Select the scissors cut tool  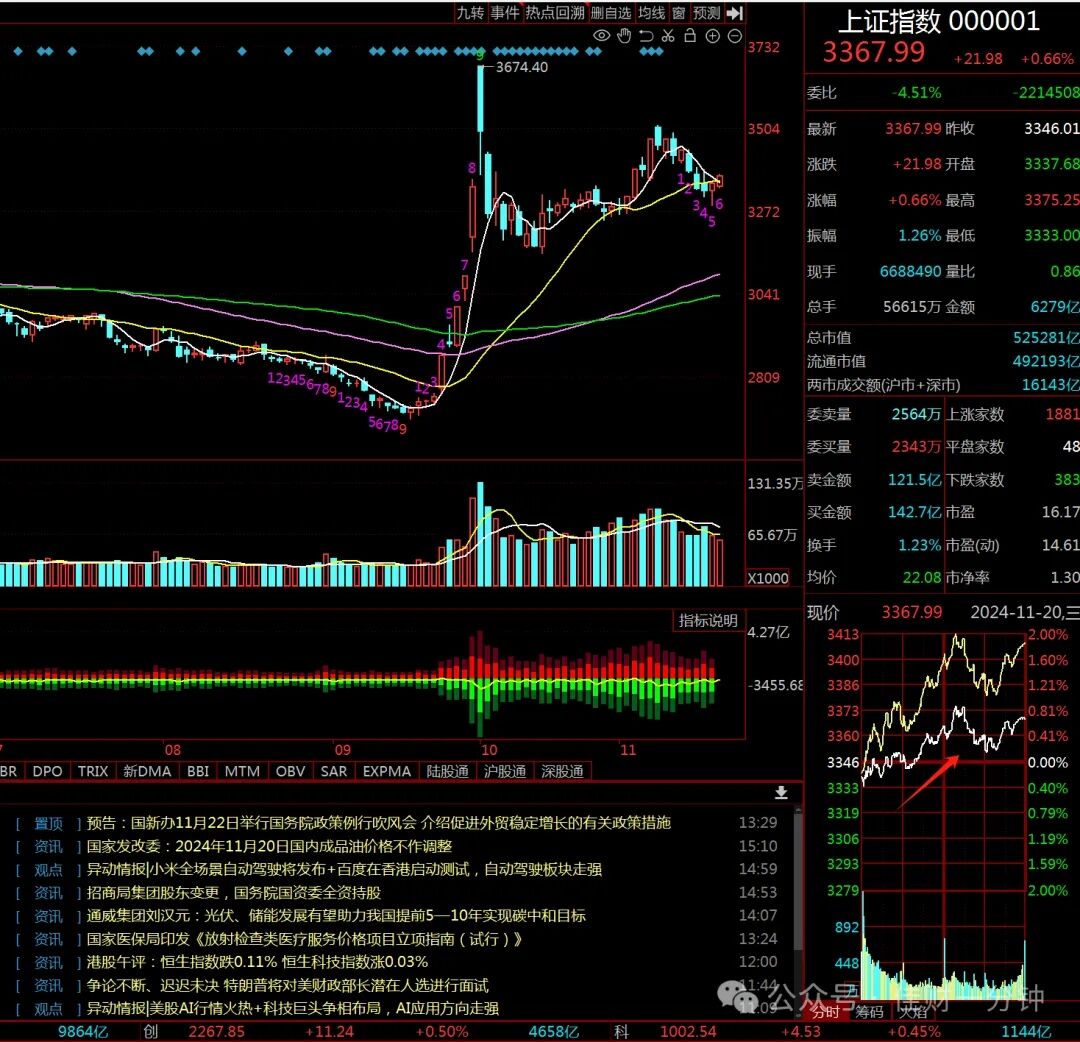click(668, 36)
